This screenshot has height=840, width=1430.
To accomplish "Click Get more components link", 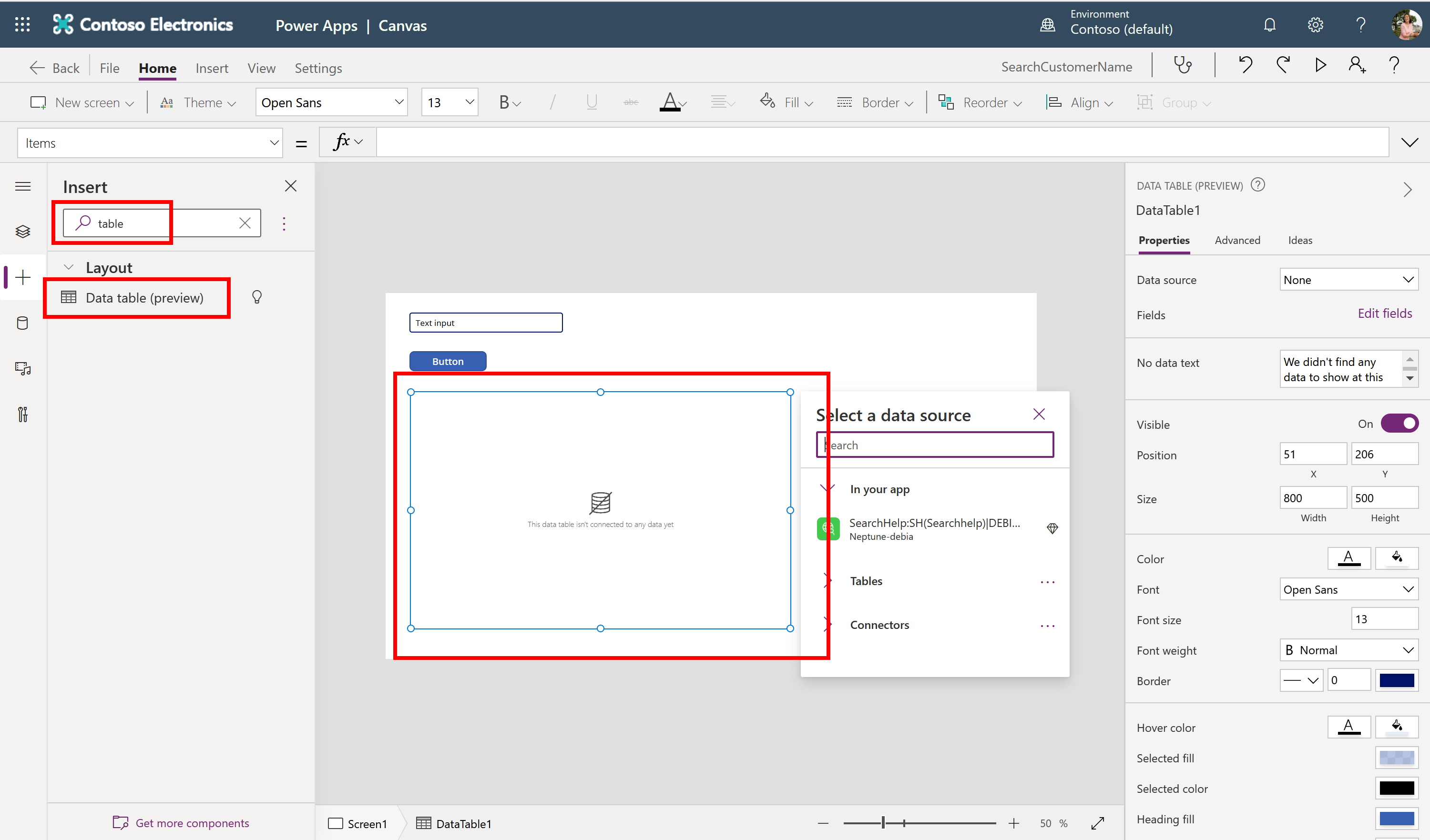I will (181, 822).
